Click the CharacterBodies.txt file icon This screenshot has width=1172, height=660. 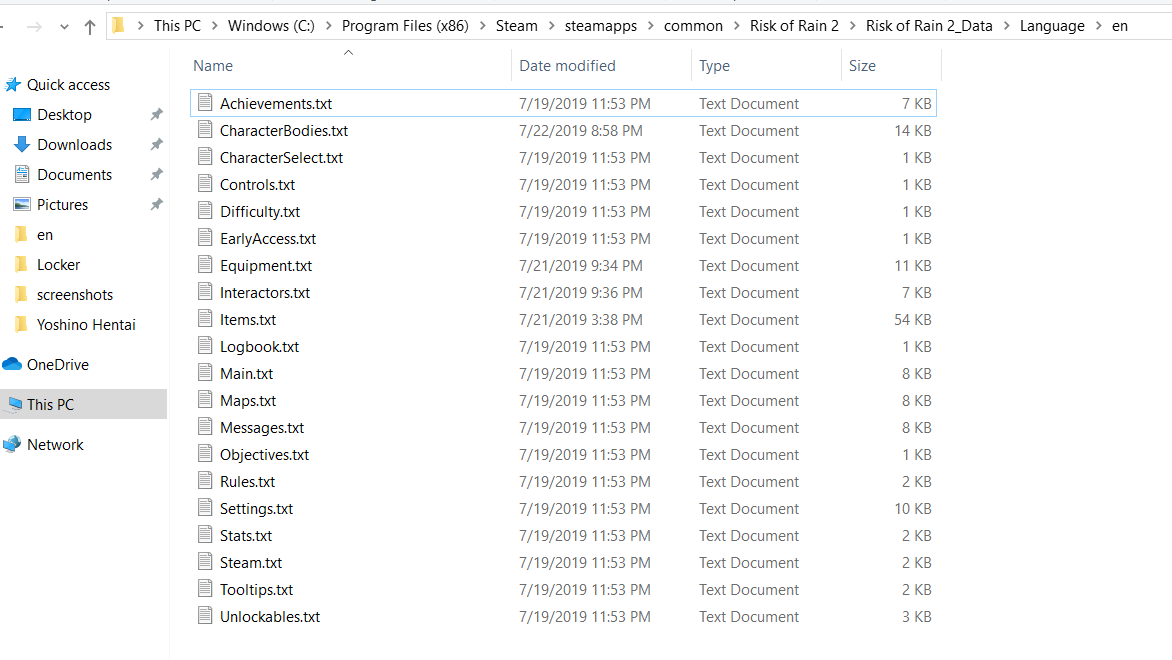point(205,129)
